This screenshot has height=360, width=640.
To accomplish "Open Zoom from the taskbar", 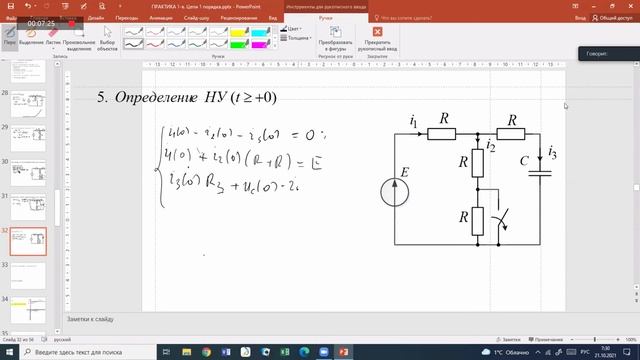I will (x=324, y=352).
